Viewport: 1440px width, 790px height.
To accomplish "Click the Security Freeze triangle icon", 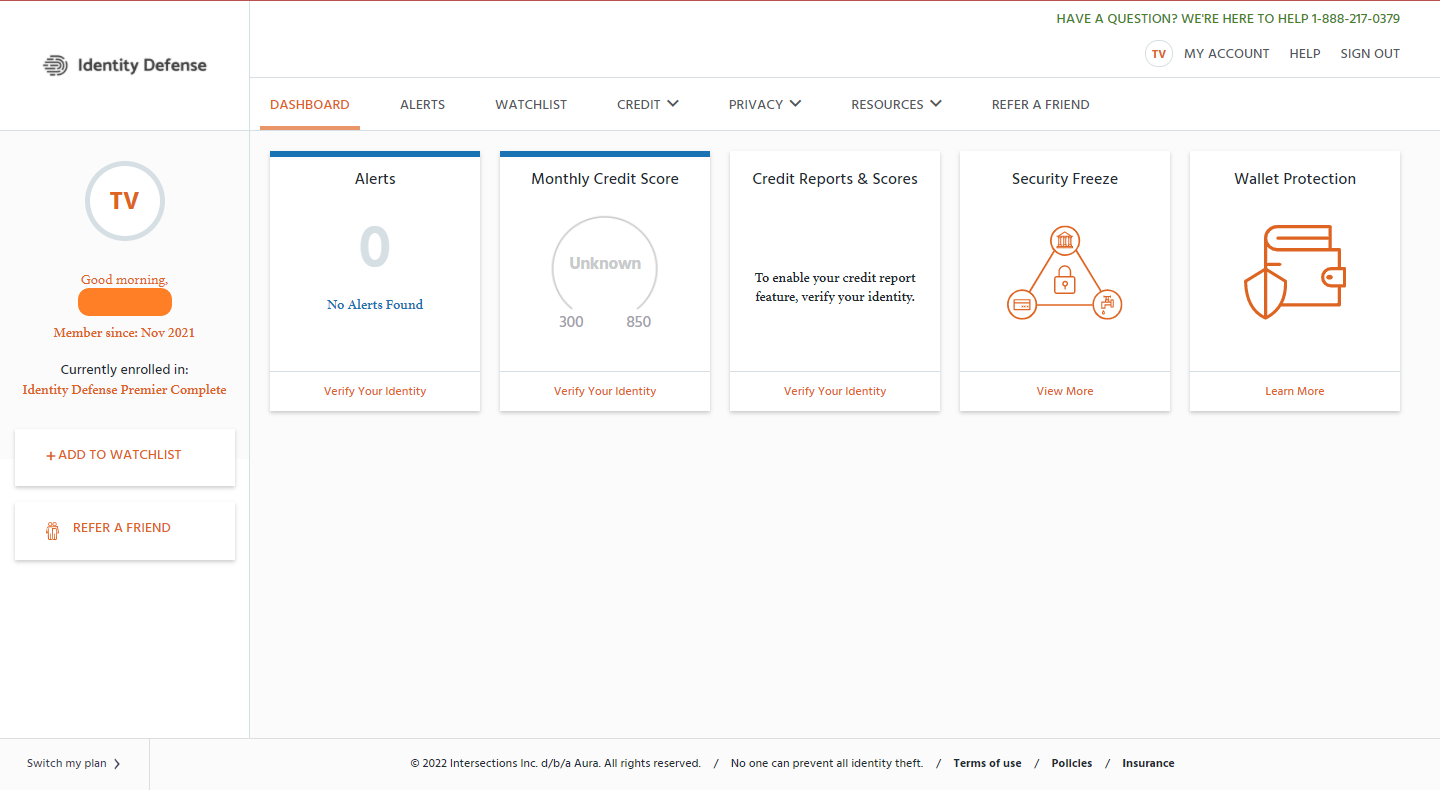I will 1064,274.
